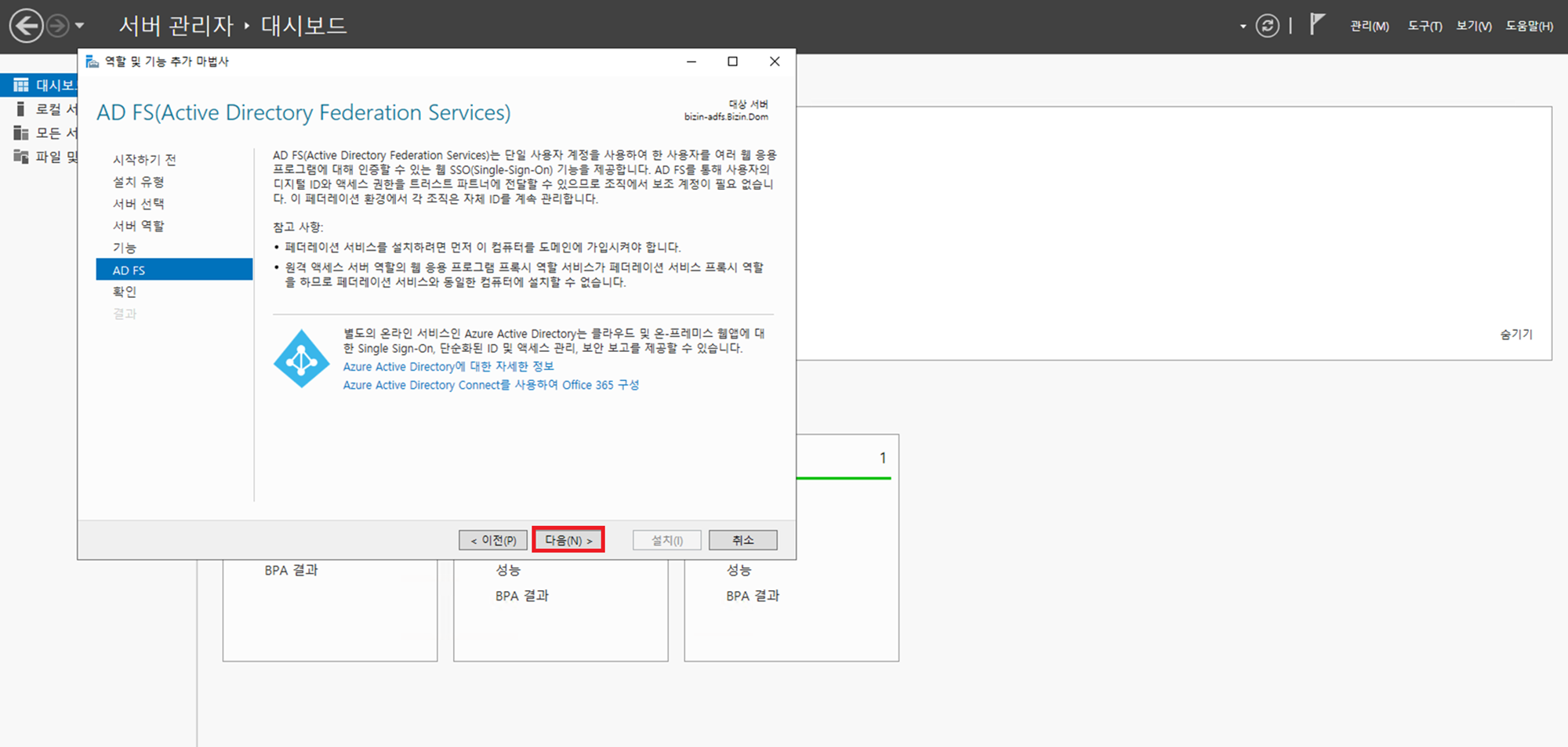The height and width of the screenshot is (747, 1568).
Task: Go to the 설치 유형 wizard step
Action: [x=138, y=182]
